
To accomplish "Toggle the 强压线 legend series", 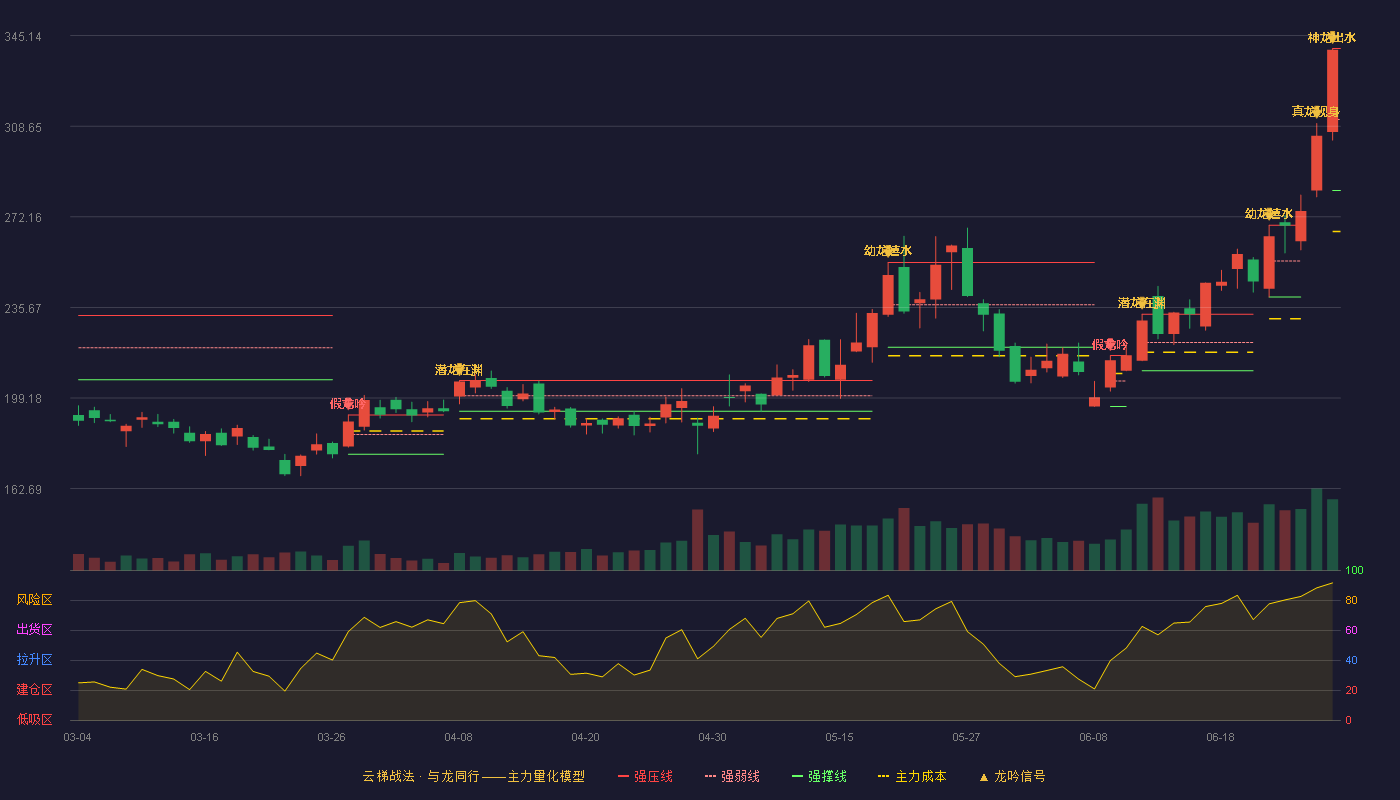I will click(x=645, y=776).
